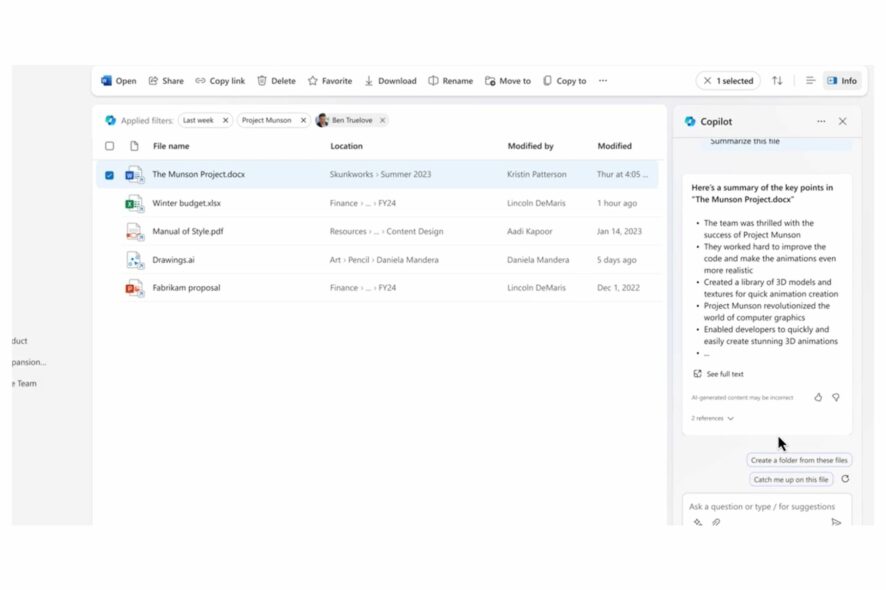Click the send message arrow
886x590 pixels.
click(x=836, y=522)
